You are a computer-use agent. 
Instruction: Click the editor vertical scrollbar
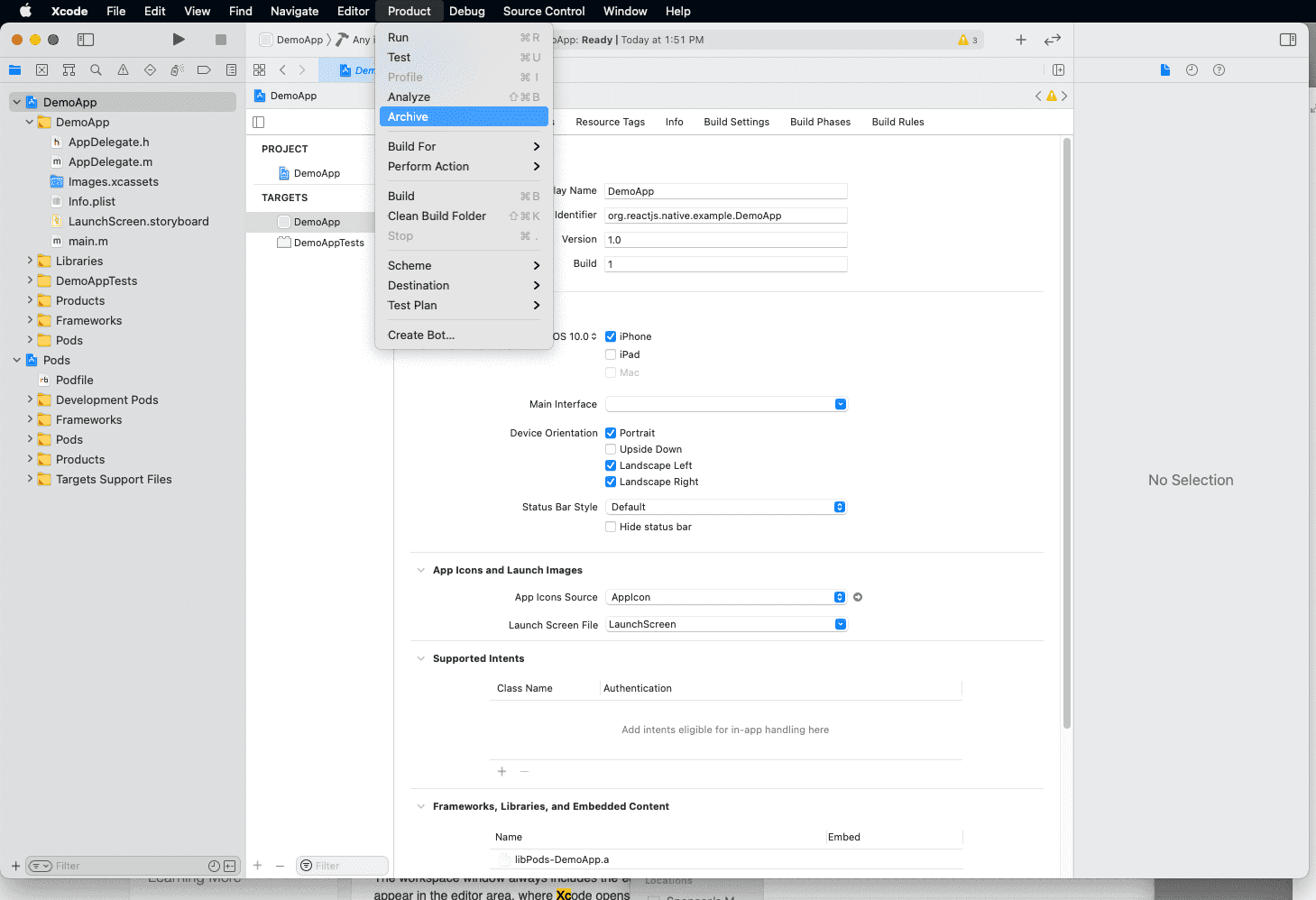pos(1067,433)
